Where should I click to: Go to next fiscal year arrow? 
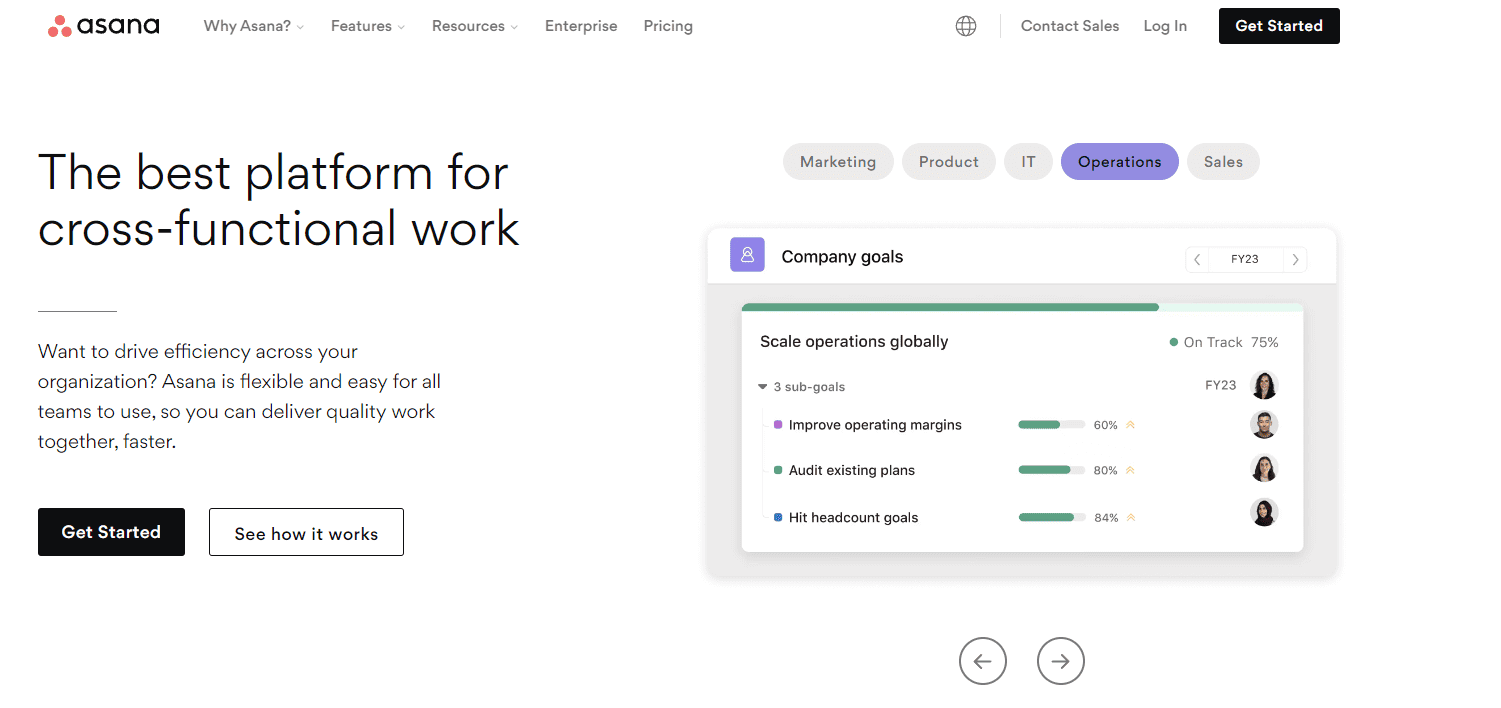pos(1295,259)
